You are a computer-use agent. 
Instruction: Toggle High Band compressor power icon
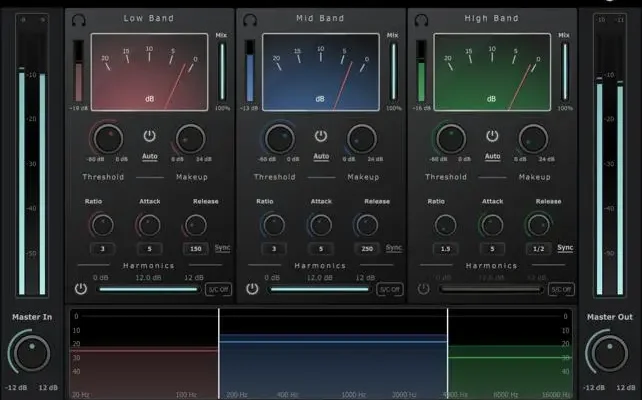(493, 136)
